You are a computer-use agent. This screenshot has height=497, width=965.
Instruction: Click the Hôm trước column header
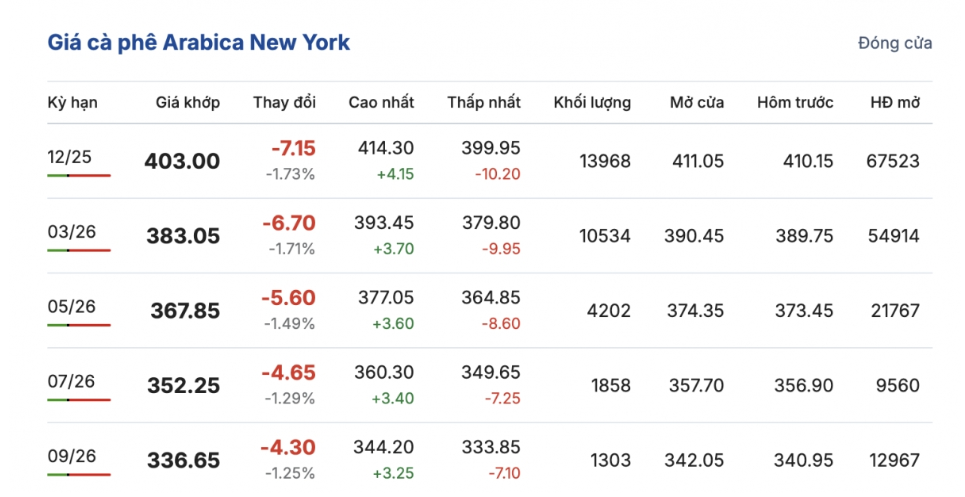795,102
